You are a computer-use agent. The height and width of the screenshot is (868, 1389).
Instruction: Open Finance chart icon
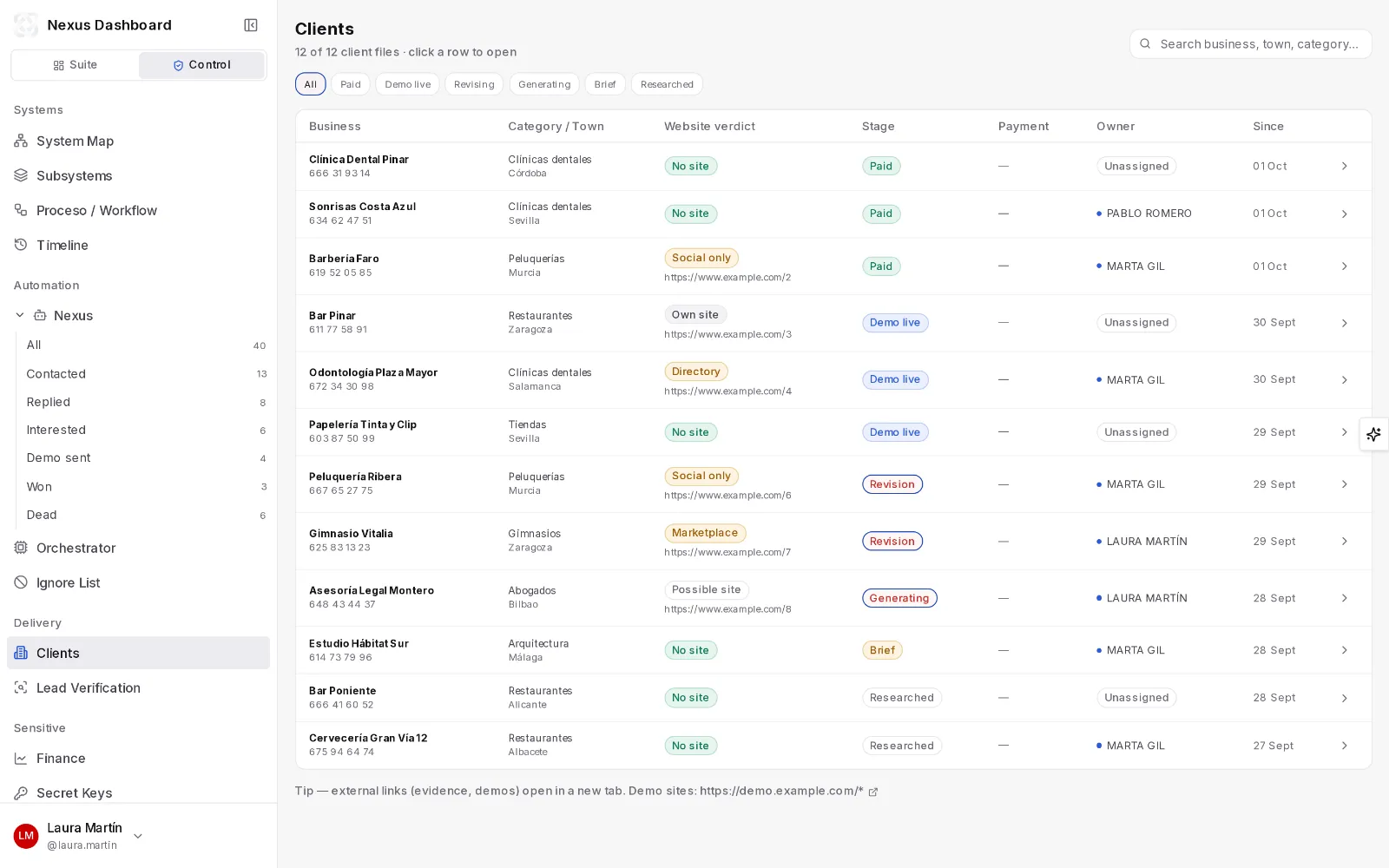tap(21, 758)
